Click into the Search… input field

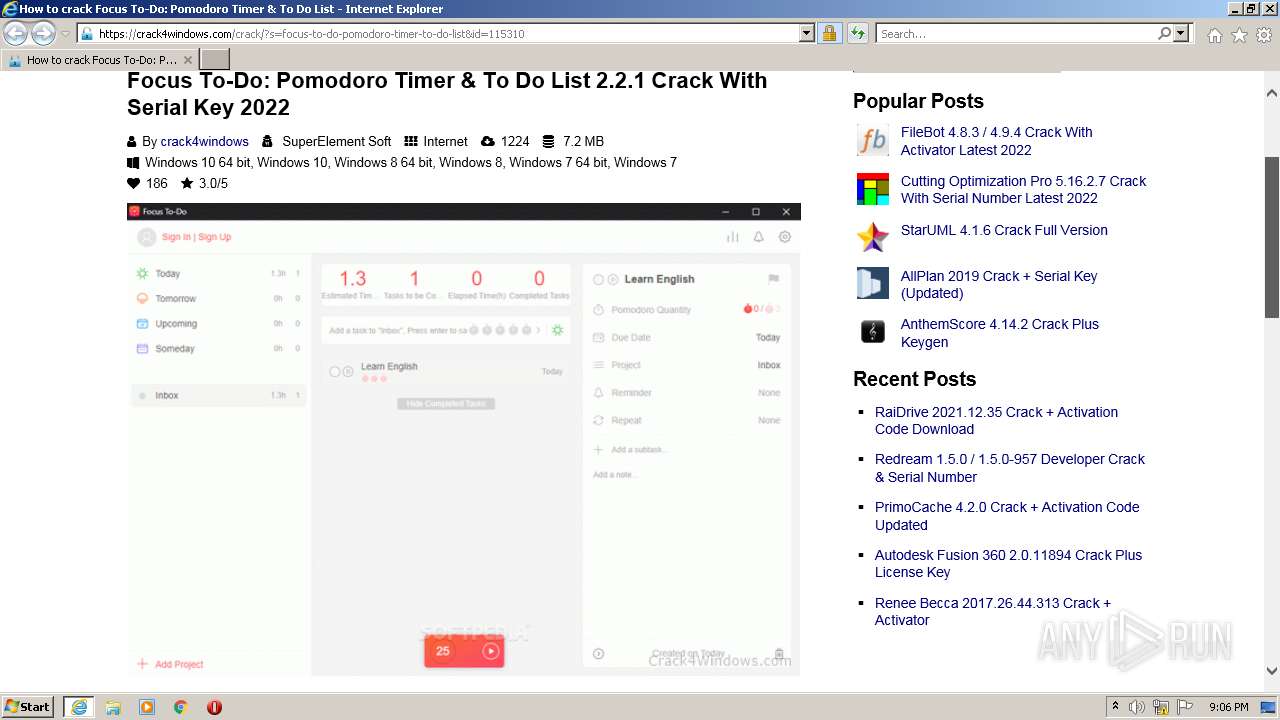click(1016, 33)
